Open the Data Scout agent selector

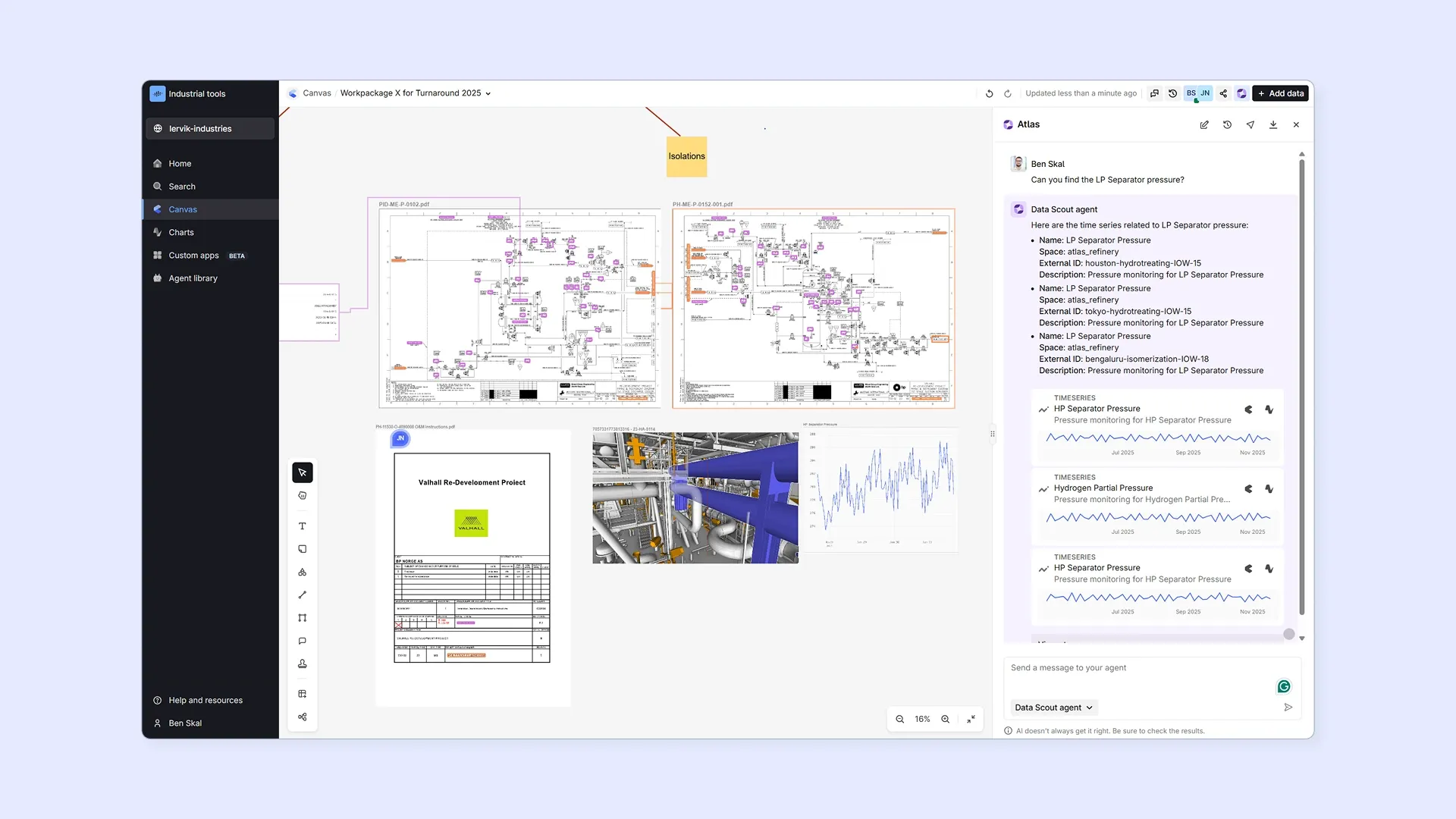(1053, 708)
